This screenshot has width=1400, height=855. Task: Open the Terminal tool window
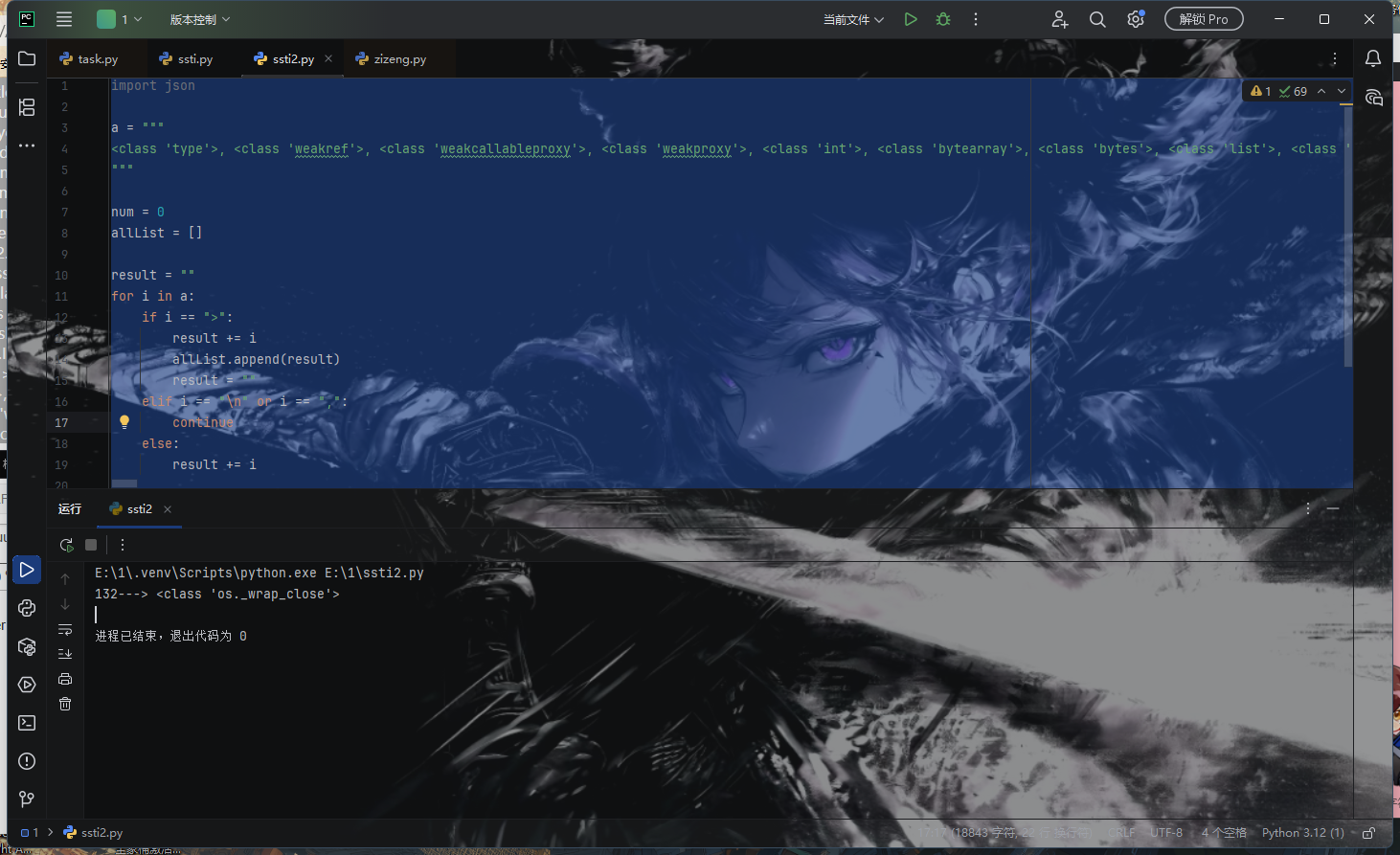[x=27, y=723]
